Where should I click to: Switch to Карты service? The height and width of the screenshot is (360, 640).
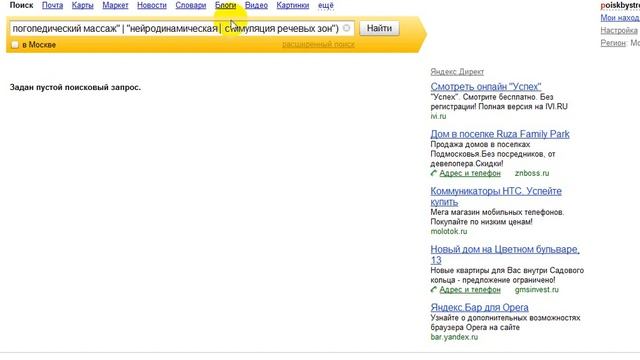pos(82,5)
